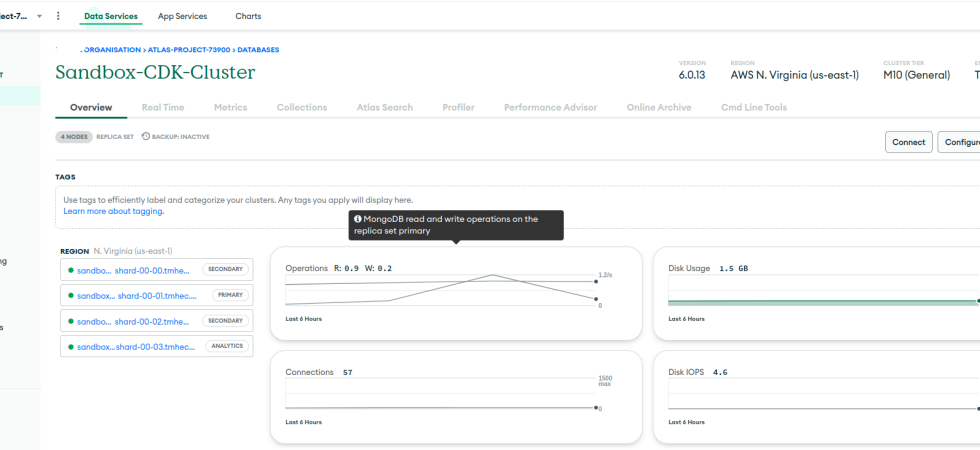
Task: Click the ANALYTICS badge
Action: pyautogui.click(x=227, y=346)
